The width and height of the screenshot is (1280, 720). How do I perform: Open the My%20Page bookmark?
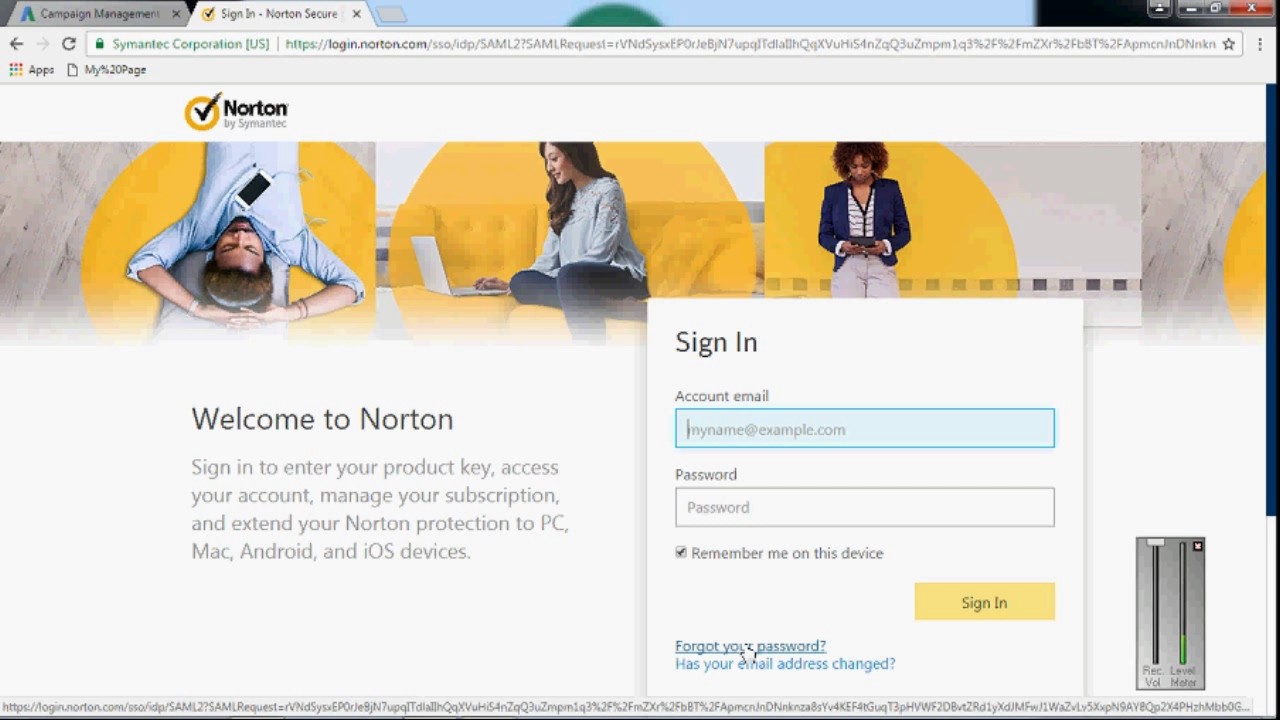[106, 70]
